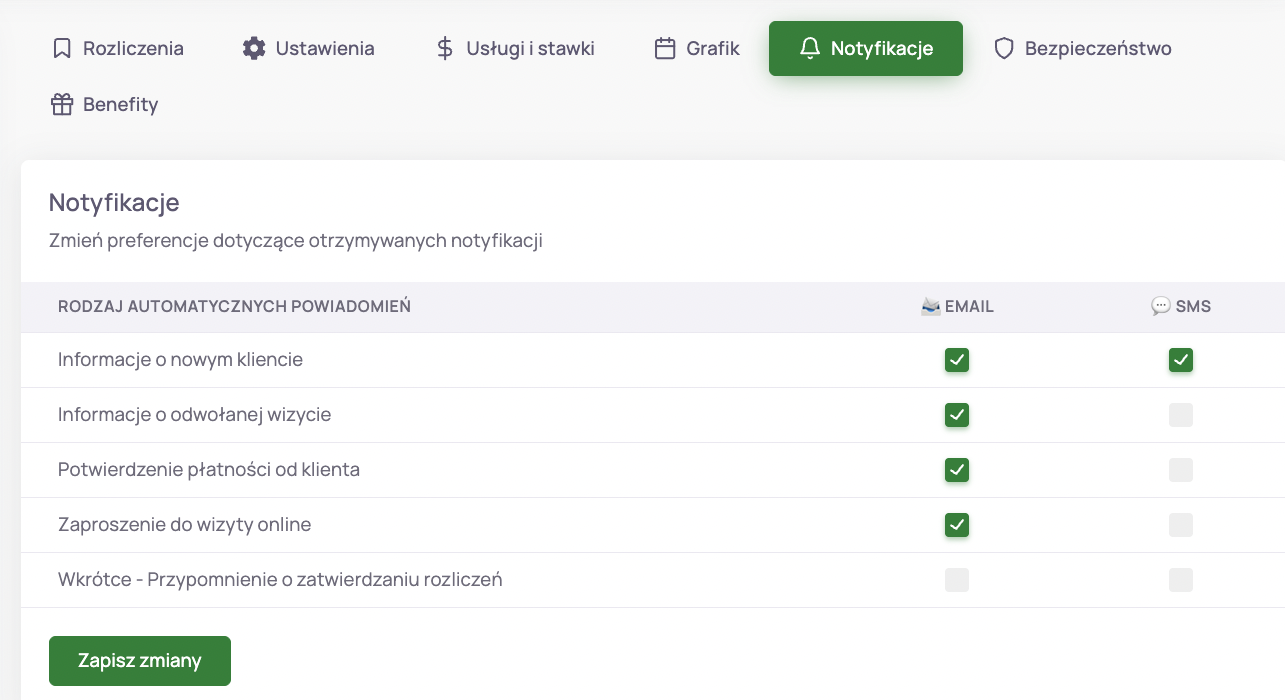Enable SMS for Potwierdzenie płatności od klienta
Screen dimensions: 1285x700
coord(1181,470)
